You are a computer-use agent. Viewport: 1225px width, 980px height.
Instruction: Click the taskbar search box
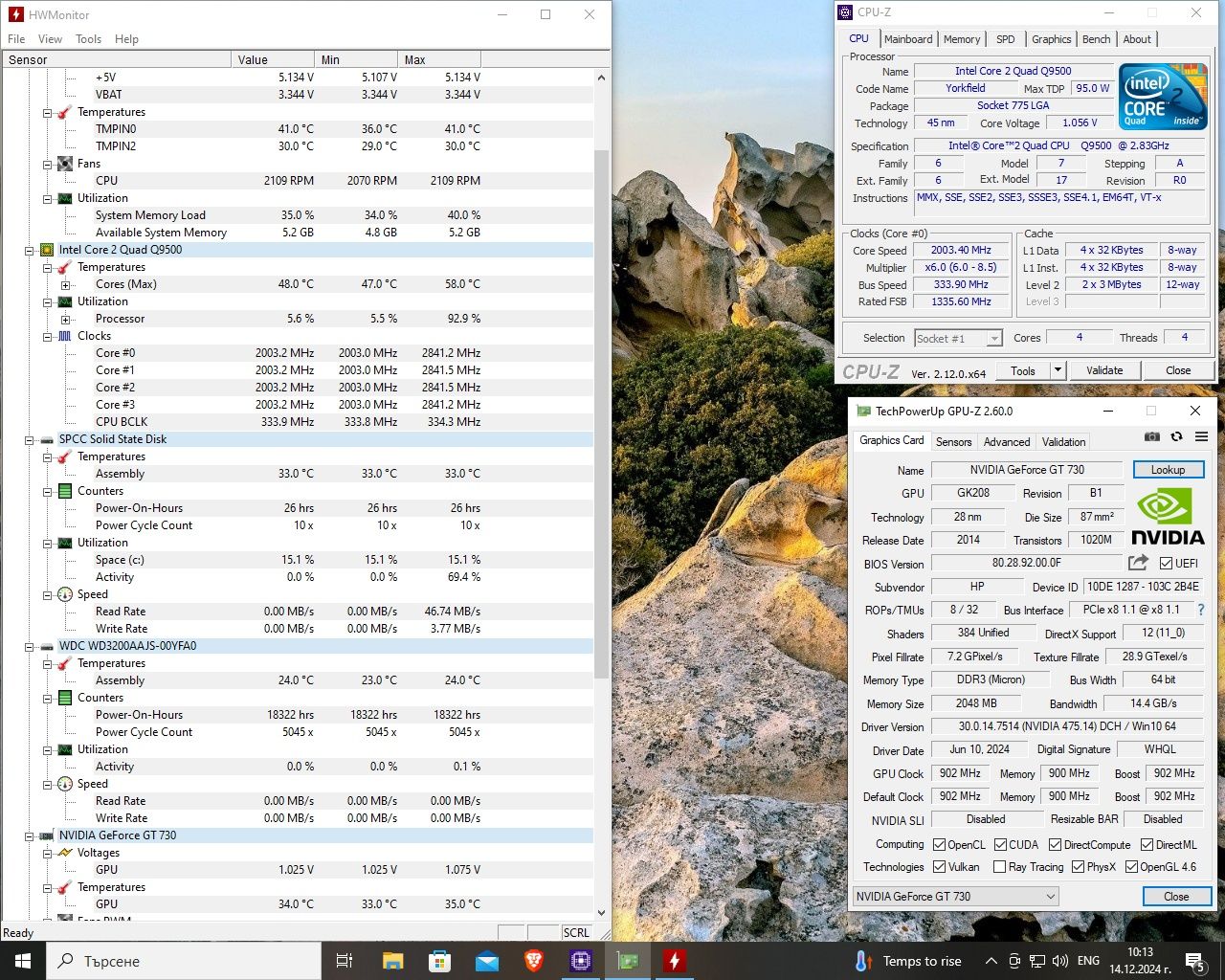click(184, 961)
